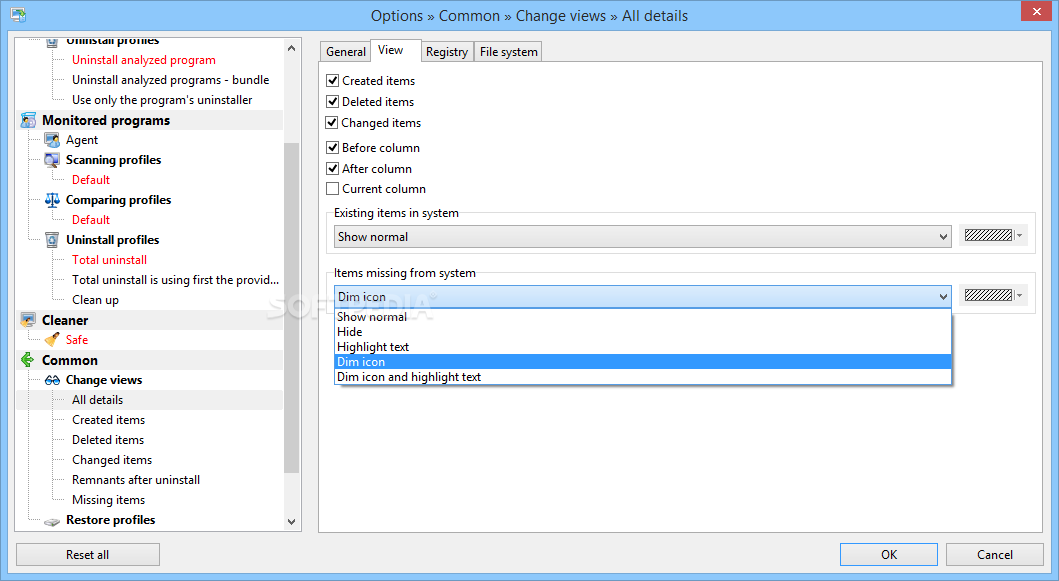Image resolution: width=1059 pixels, height=581 pixels.
Task: Toggle the After column checkbox
Action: coord(332,168)
